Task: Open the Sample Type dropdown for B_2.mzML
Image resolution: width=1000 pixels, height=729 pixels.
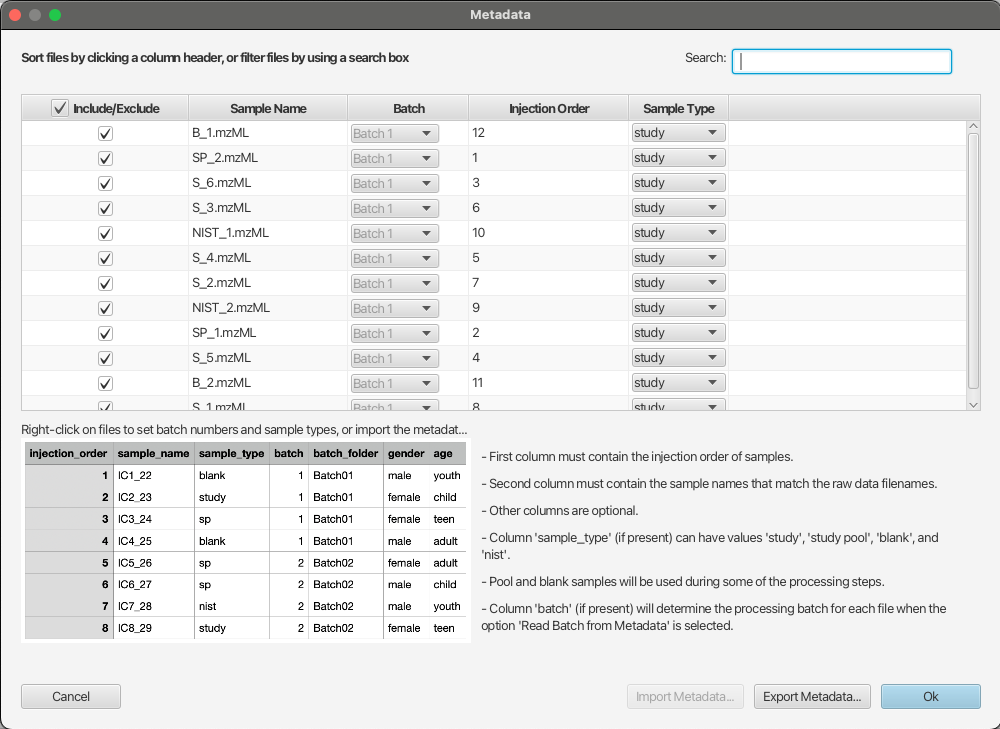Action: pyautogui.click(x=679, y=383)
